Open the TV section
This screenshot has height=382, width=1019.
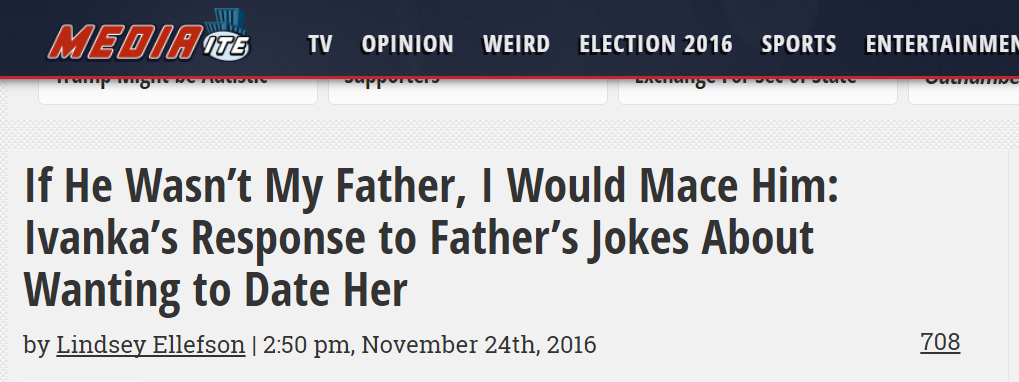[x=320, y=44]
